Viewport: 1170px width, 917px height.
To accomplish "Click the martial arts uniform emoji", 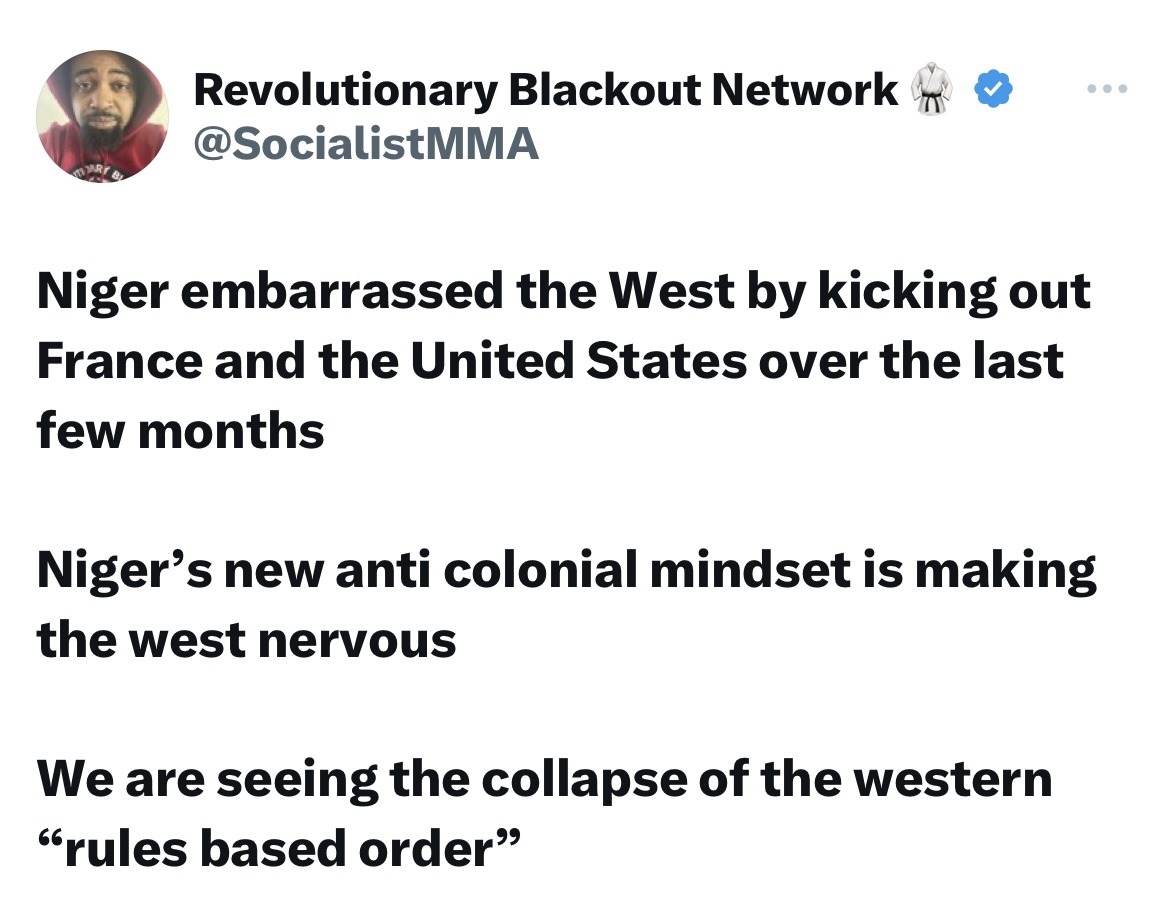I will 933,91.
